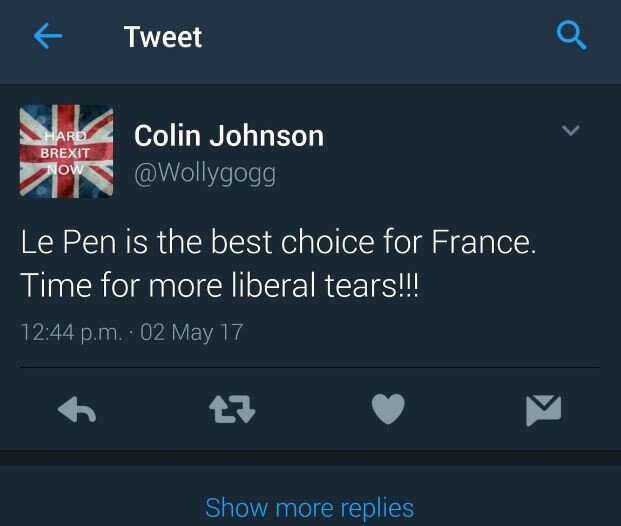
Task: Retweet the Le Pen tweet
Action: click(x=232, y=410)
